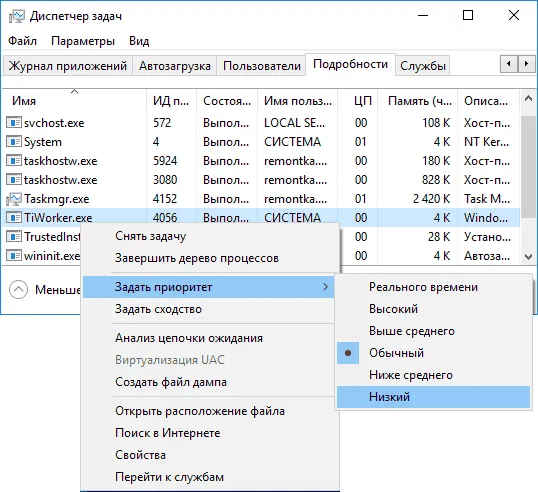Image resolution: width=538 pixels, height=492 pixels.
Task: Select the System process name
Action: pyautogui.click(x=43, y=142)
